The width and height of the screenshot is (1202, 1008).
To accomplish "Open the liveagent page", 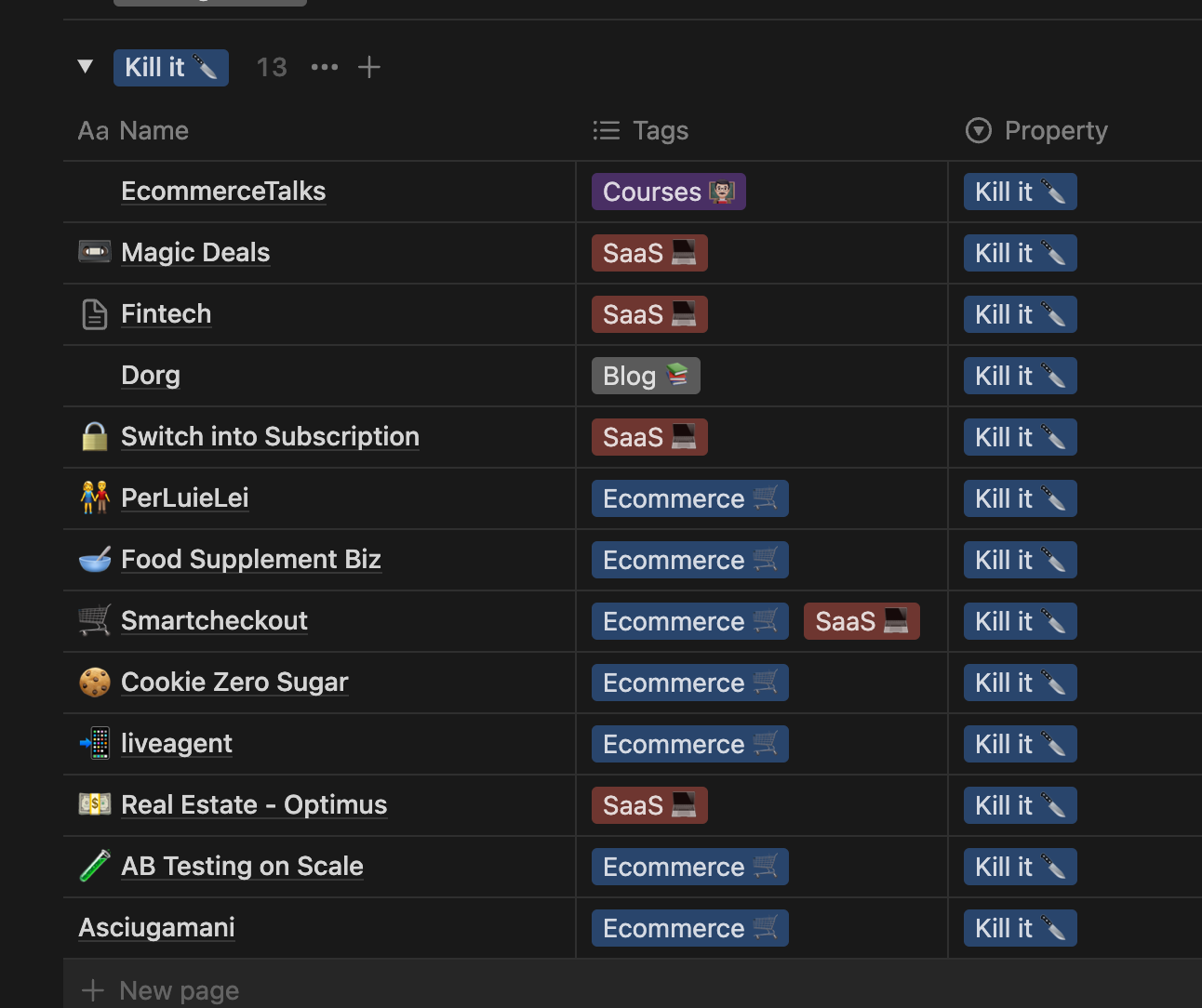I will [x=177, y=743].
